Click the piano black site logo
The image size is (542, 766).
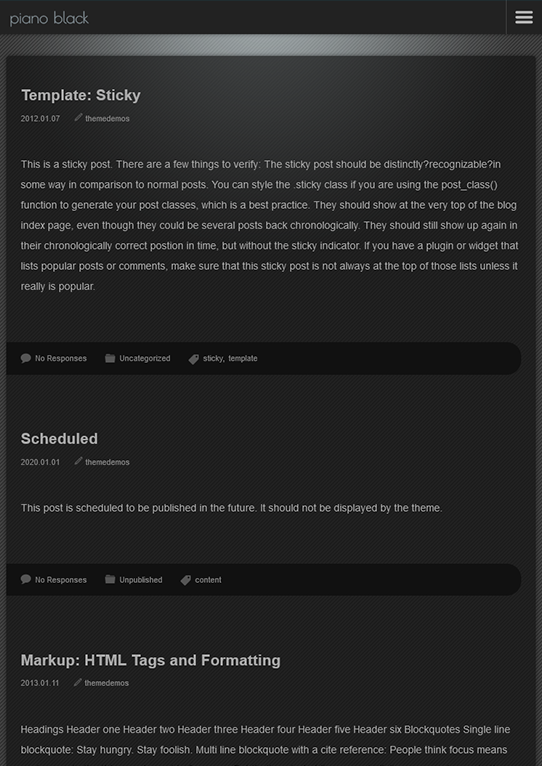pyautogui.click(x=49, y=19)
